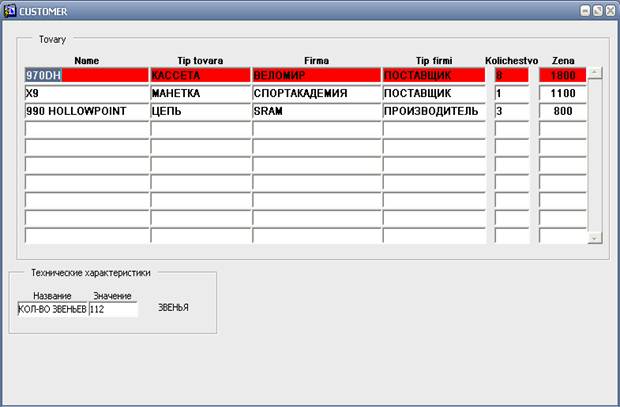Click the scrollbar up arrow in Tovary
The width and height of the screenshot is (620, 407).
point(595,73)
